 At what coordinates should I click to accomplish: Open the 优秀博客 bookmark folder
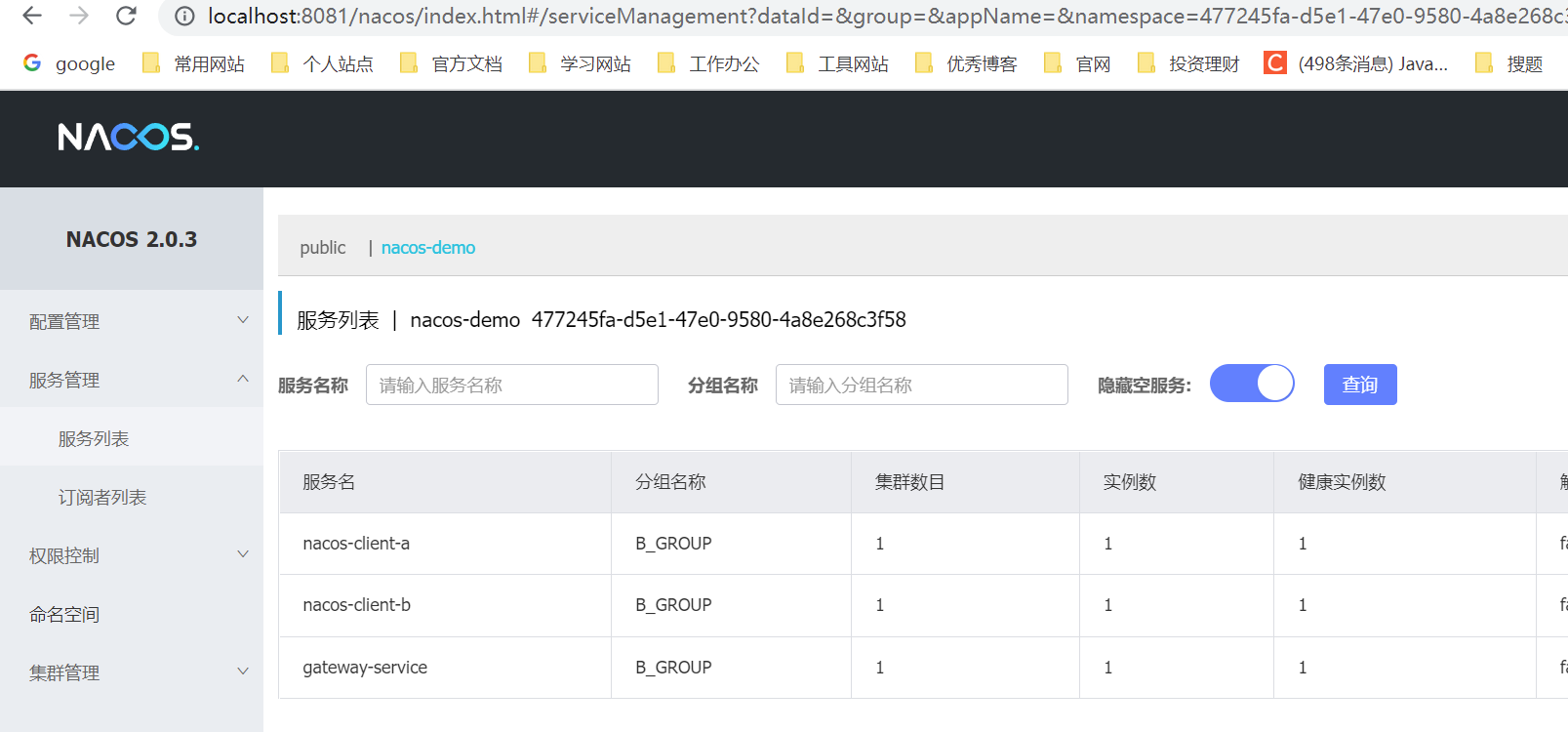tap(966, 63)
